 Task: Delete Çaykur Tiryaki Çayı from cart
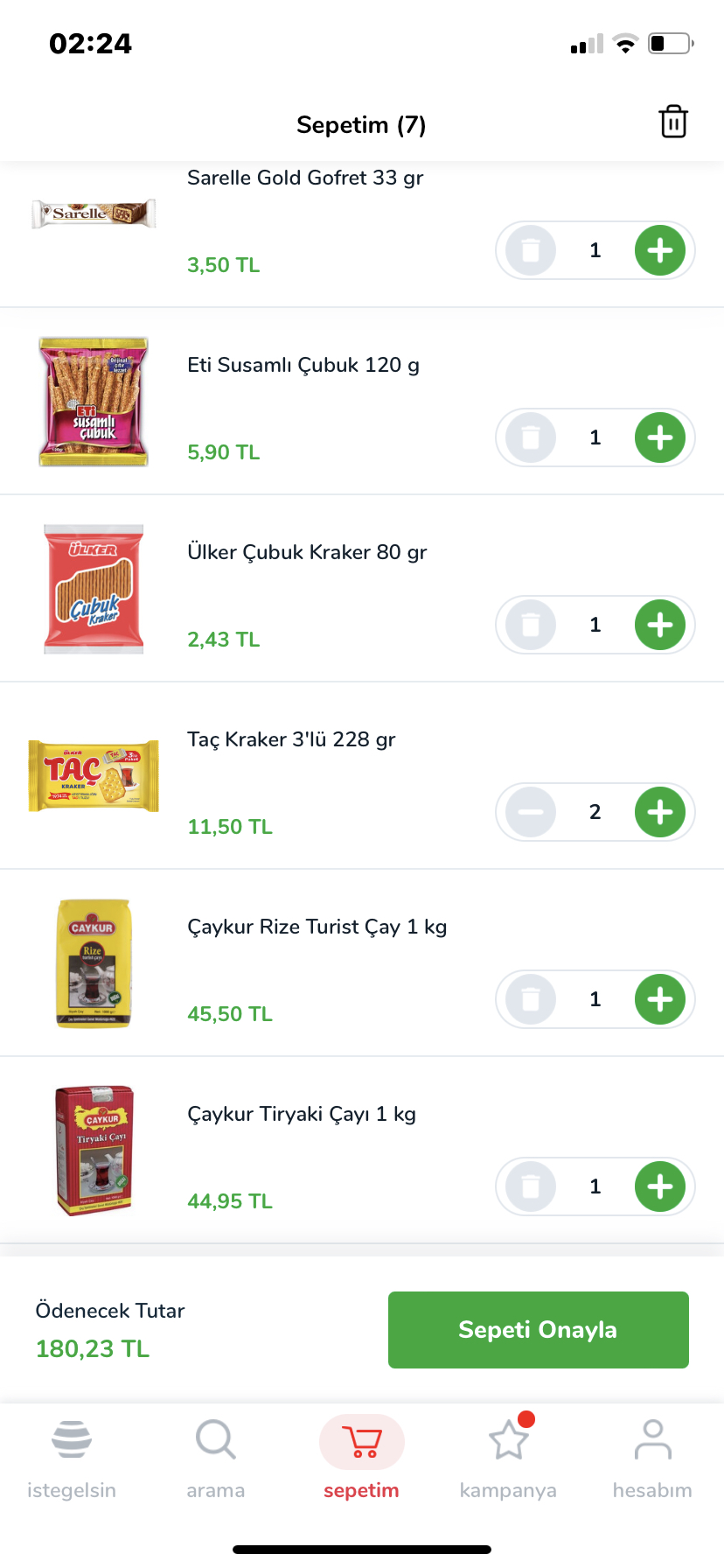[x=531, y=1187]
